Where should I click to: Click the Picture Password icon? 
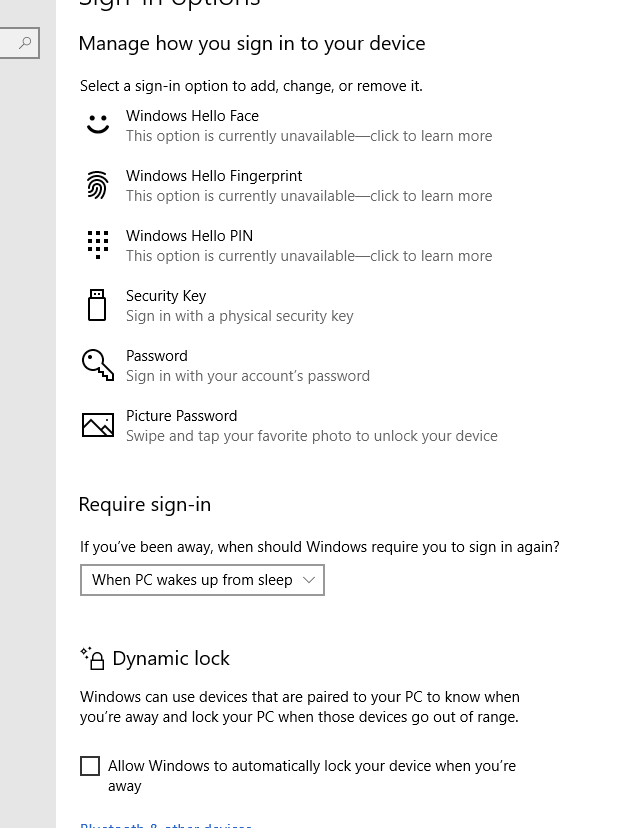97,424
